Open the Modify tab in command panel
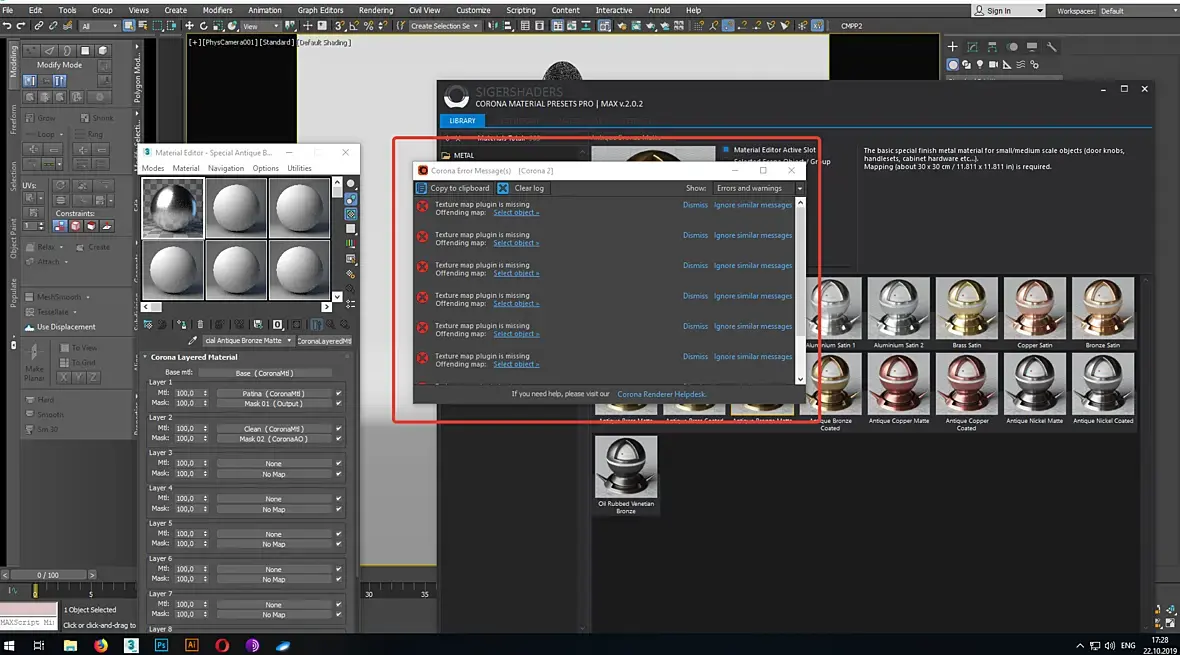Image resolution: width=1180 pixels, height=655 pixels. pyautogui.click(x=972, y=47)
